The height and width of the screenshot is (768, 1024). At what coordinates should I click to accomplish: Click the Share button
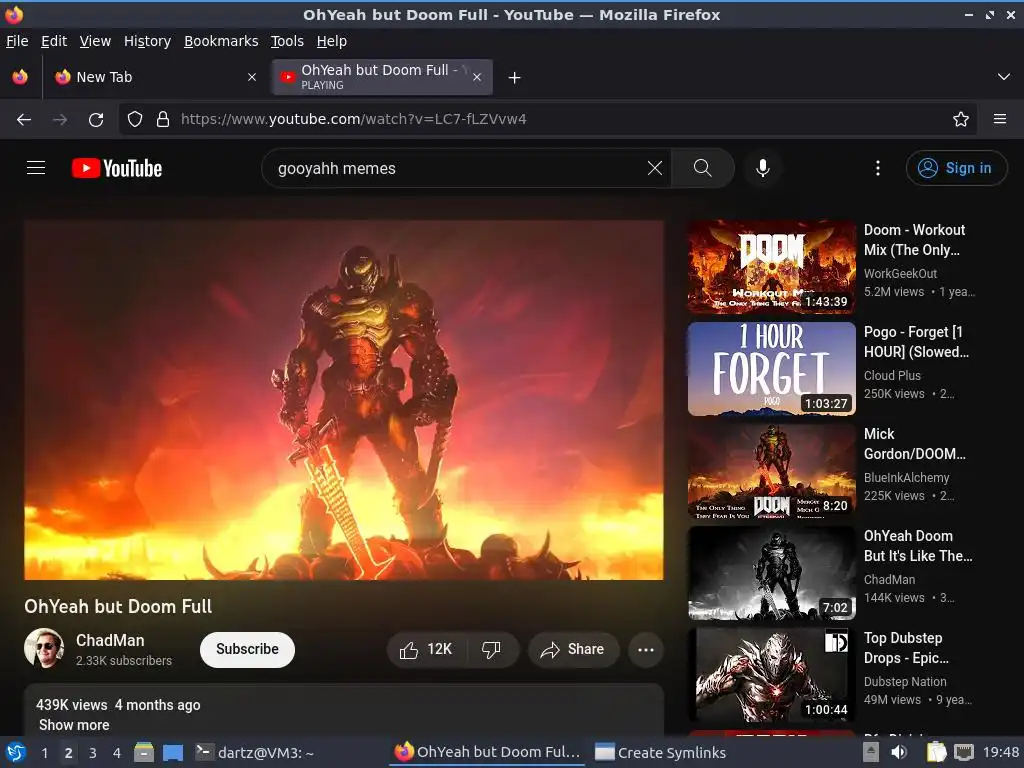573,650
